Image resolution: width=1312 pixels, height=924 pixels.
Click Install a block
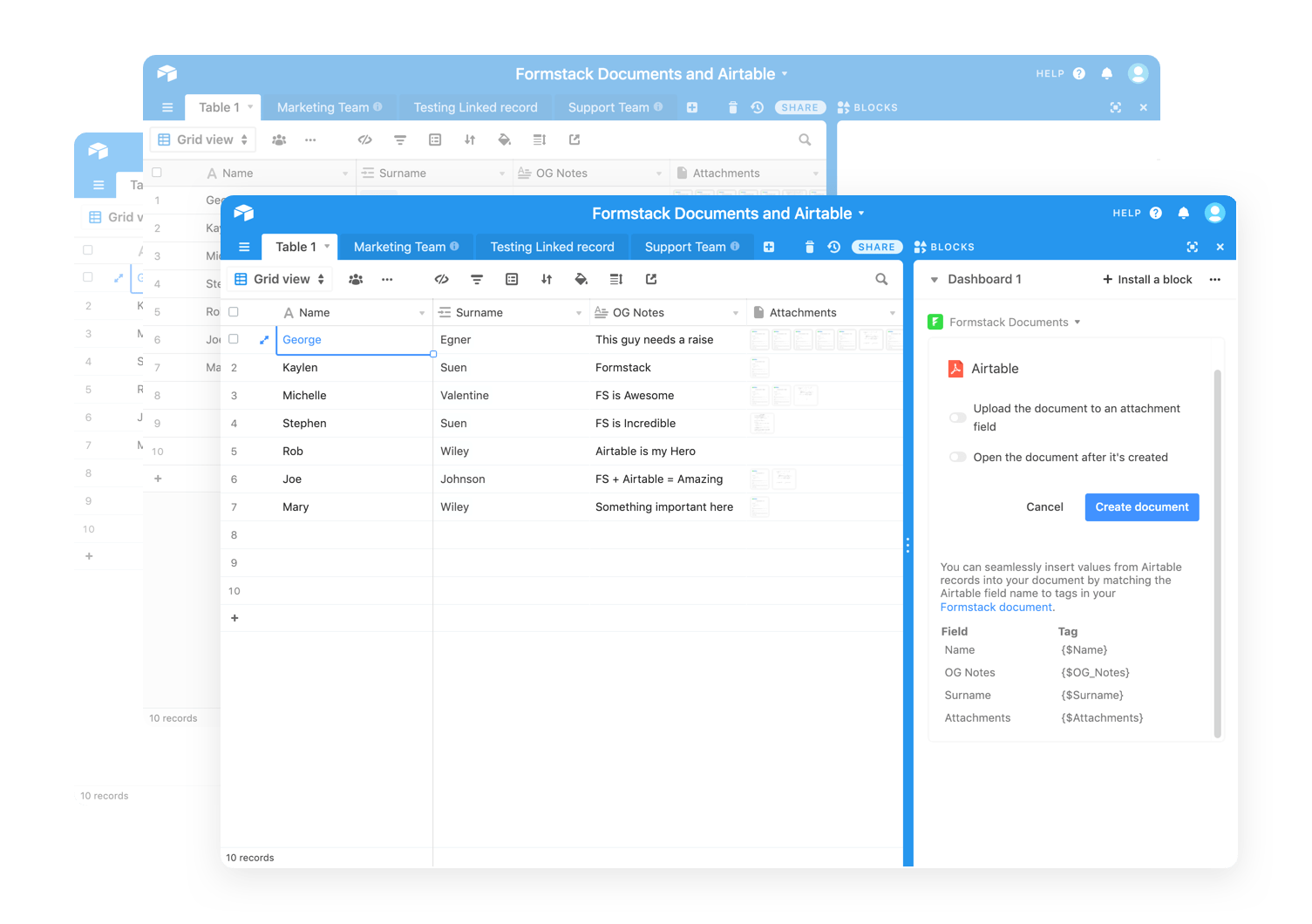pyautogui.click(x=1147, y=279)
